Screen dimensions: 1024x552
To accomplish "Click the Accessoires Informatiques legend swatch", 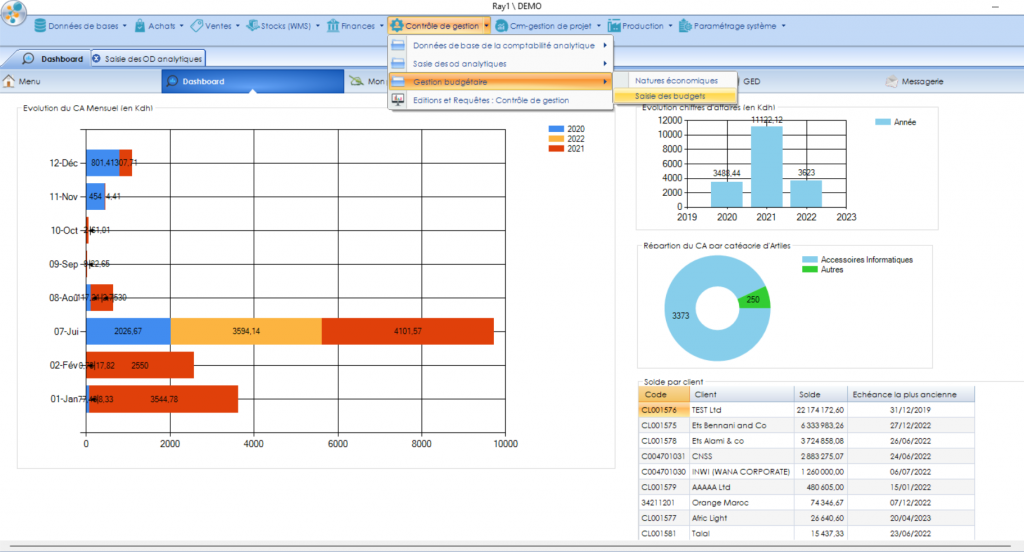I will (x=810, y=260).
